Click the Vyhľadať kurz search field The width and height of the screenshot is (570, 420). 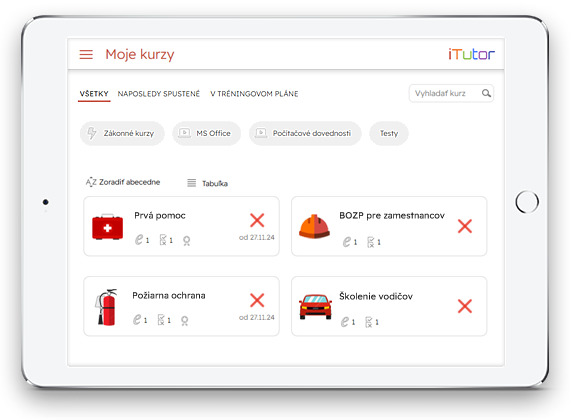click(451, 93)
